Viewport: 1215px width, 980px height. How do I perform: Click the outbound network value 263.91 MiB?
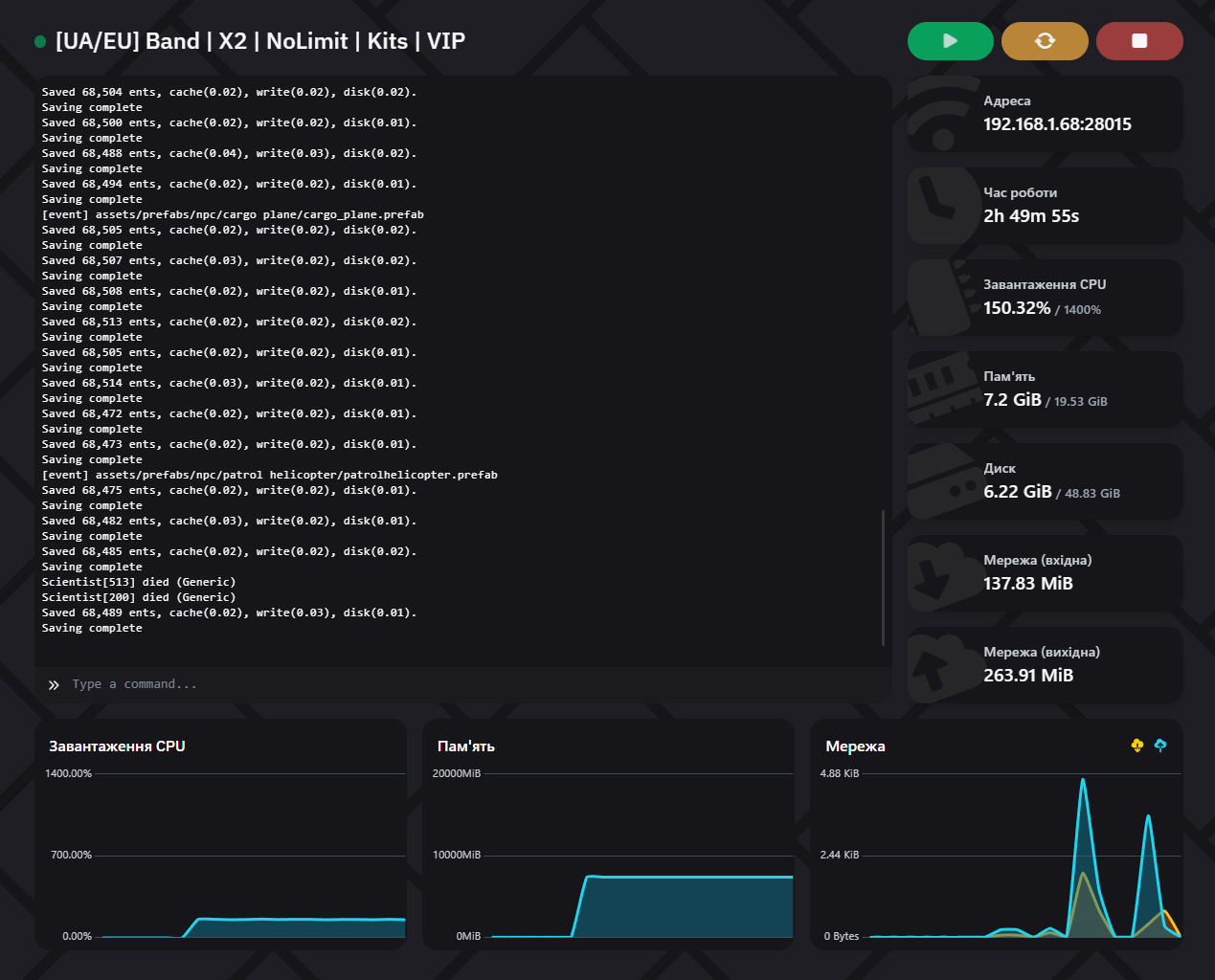[x=1028, y=676]
